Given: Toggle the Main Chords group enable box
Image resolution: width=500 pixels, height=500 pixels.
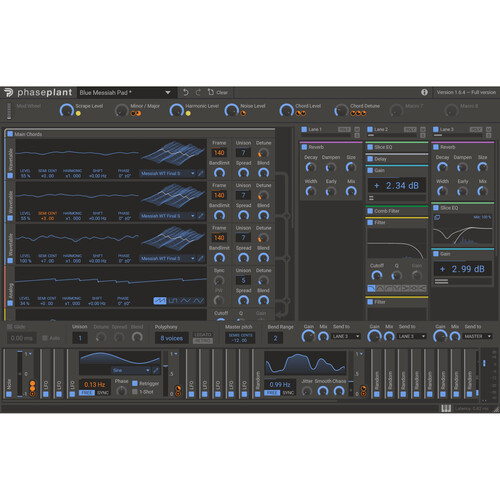Looking at the screenshot, I should click(x=10, y=134).
